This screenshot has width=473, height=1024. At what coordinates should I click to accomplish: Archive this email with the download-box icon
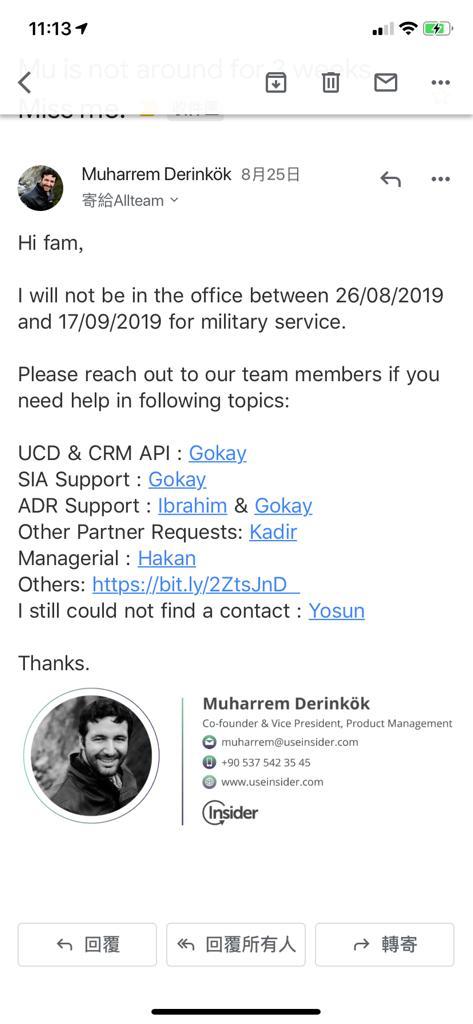276,82
